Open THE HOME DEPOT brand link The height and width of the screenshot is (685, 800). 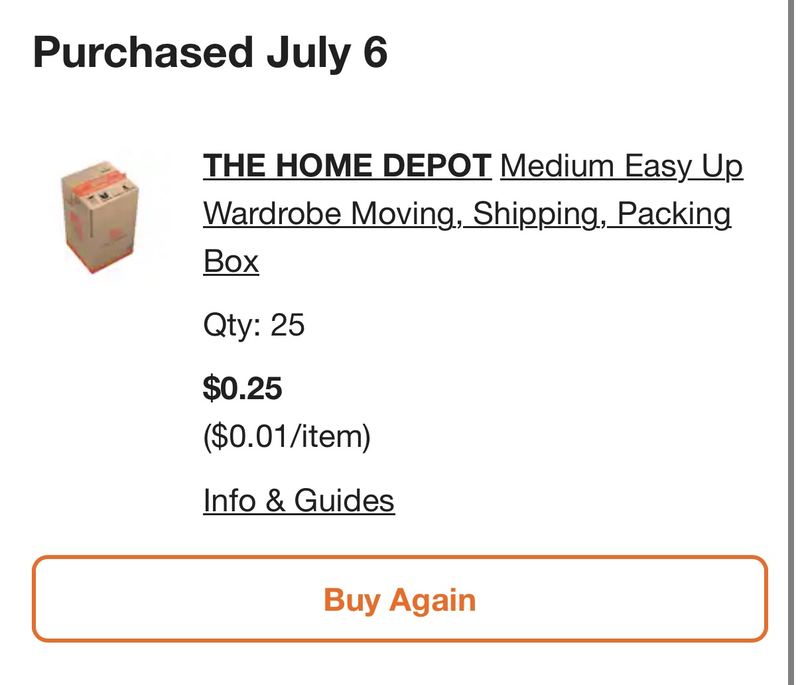pos(347,166)
